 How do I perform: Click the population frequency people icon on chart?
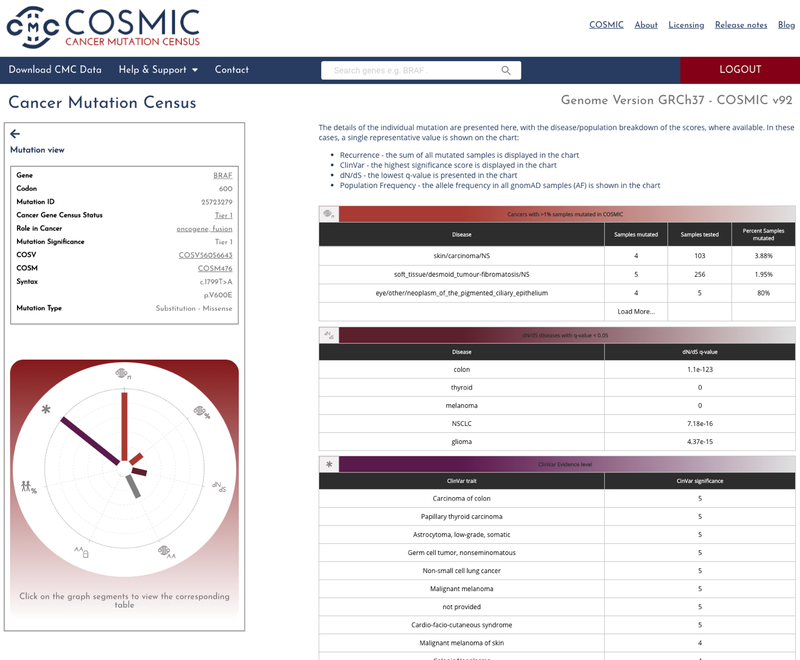click(29, 487)
